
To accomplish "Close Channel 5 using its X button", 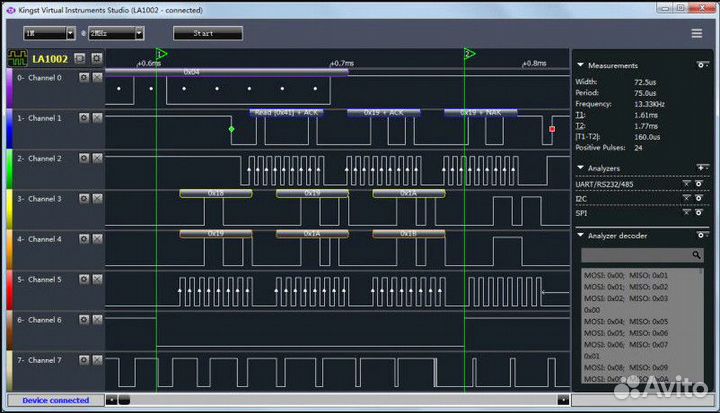I will coord(97,280).
